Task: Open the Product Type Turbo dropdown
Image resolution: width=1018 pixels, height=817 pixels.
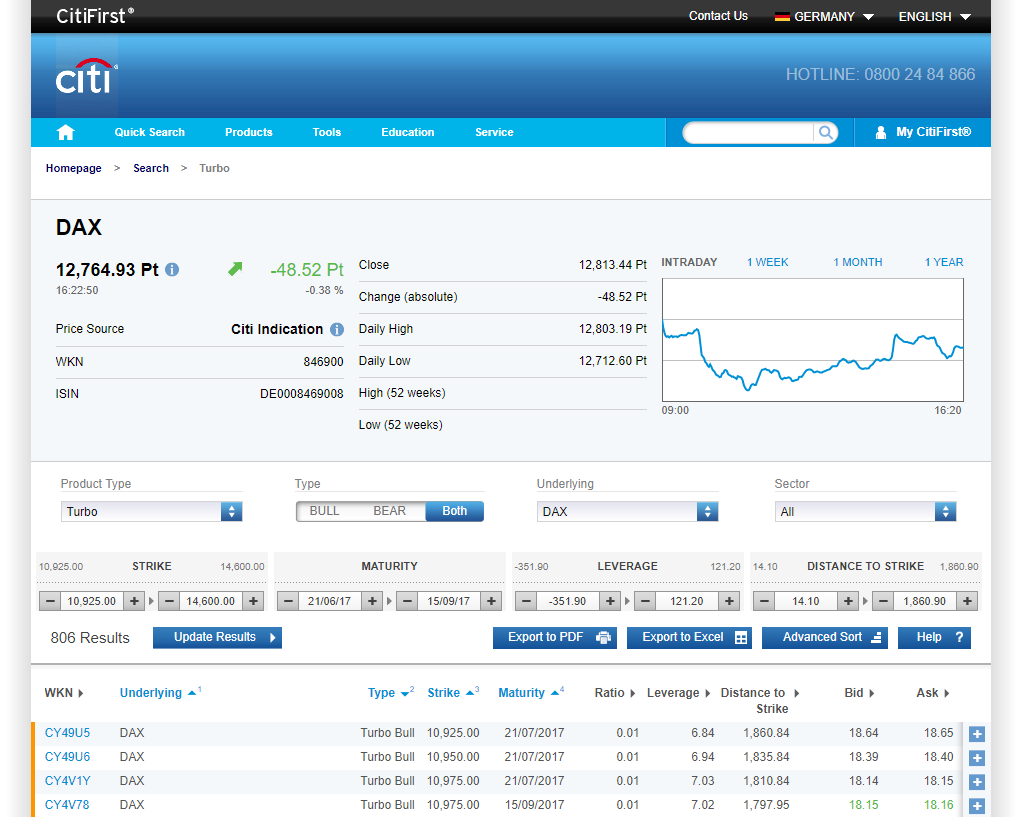Action: coord(151,512)
